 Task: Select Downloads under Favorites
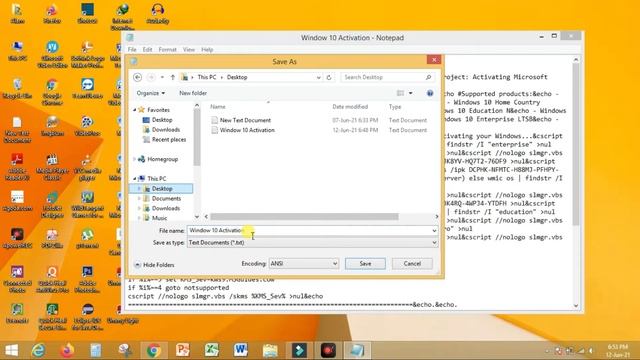coord(166,130)
